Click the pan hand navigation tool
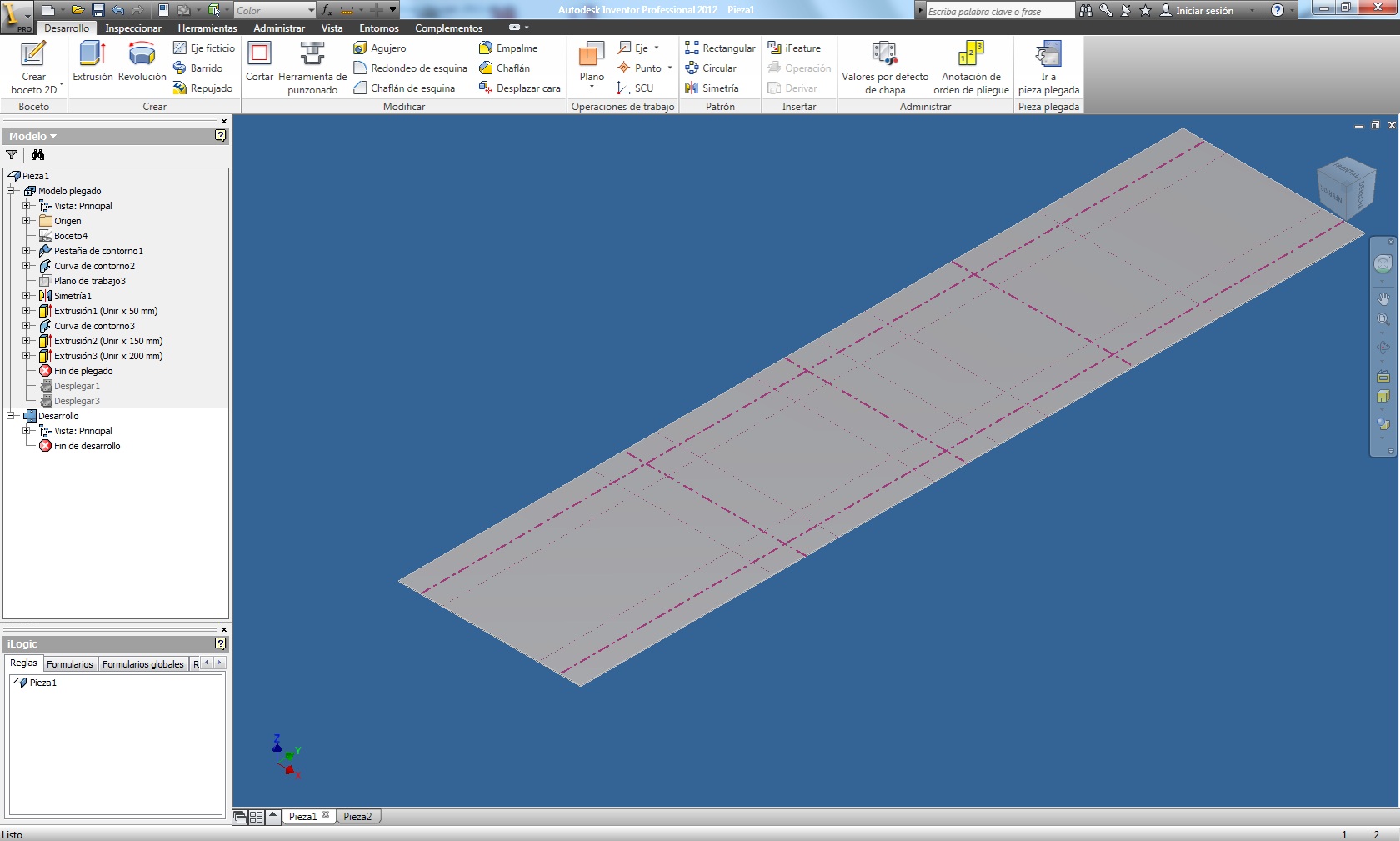This screenshot has height=841, width=1400. click(x=1382, y=298)
